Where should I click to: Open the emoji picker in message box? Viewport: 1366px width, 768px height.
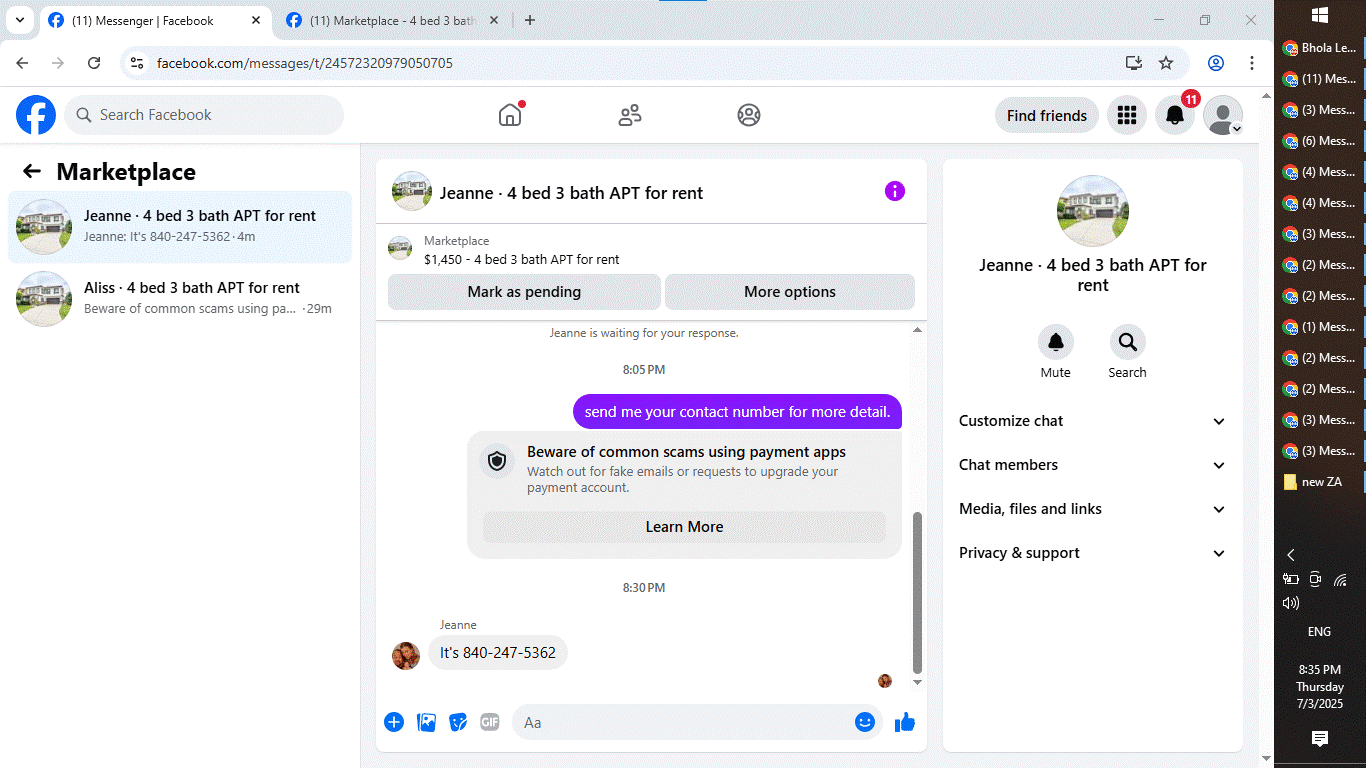coord(865,722)
